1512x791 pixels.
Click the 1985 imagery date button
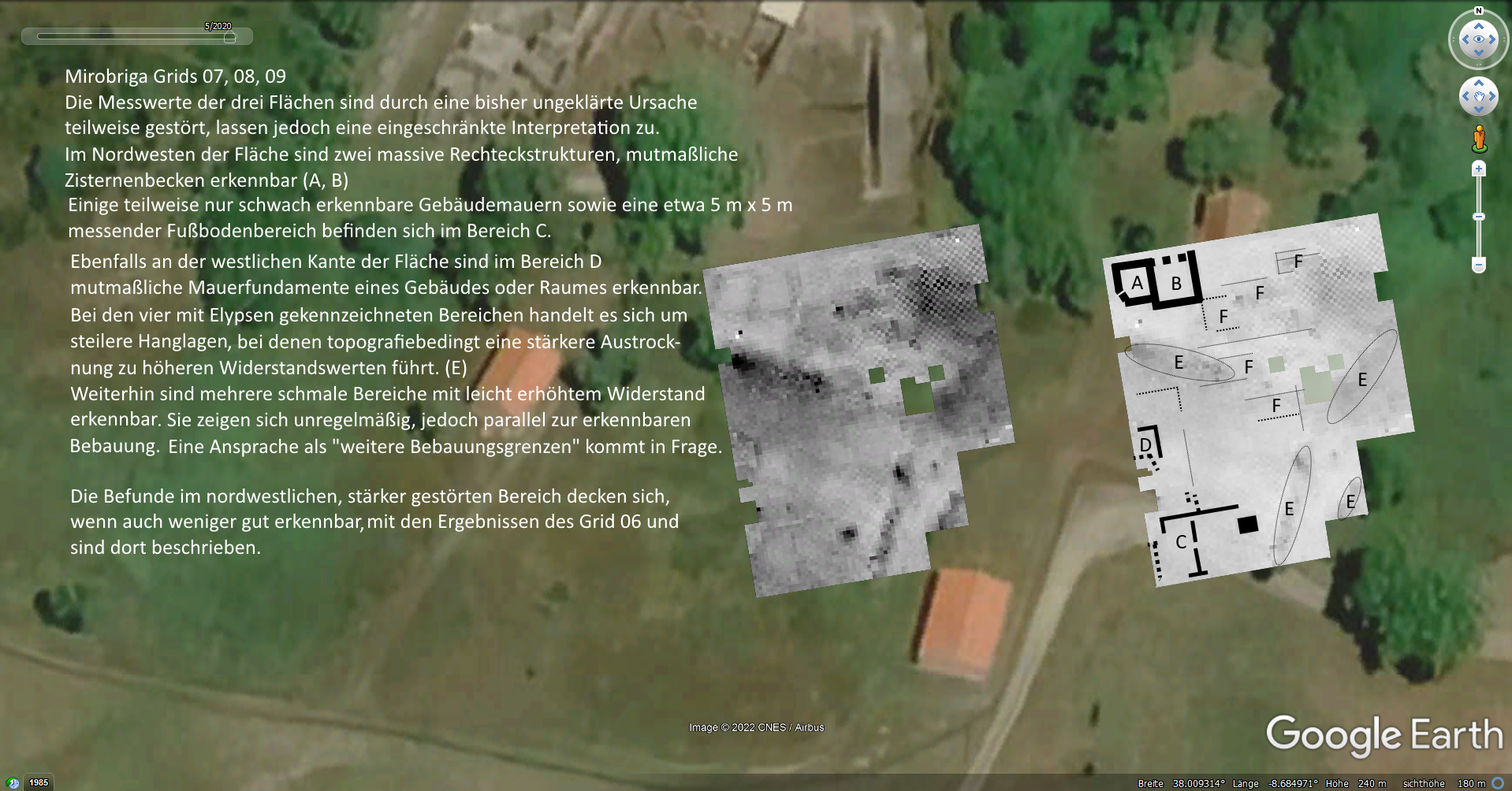click(39, 783)
